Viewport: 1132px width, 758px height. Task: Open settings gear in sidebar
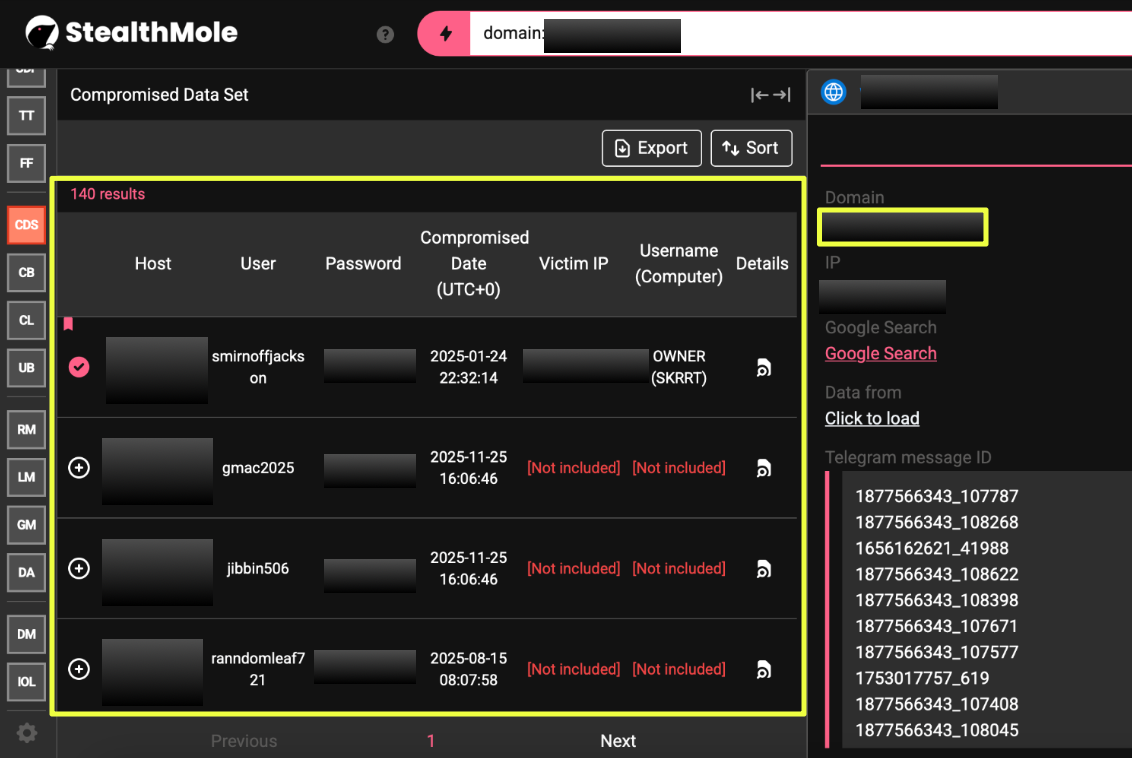27,733
